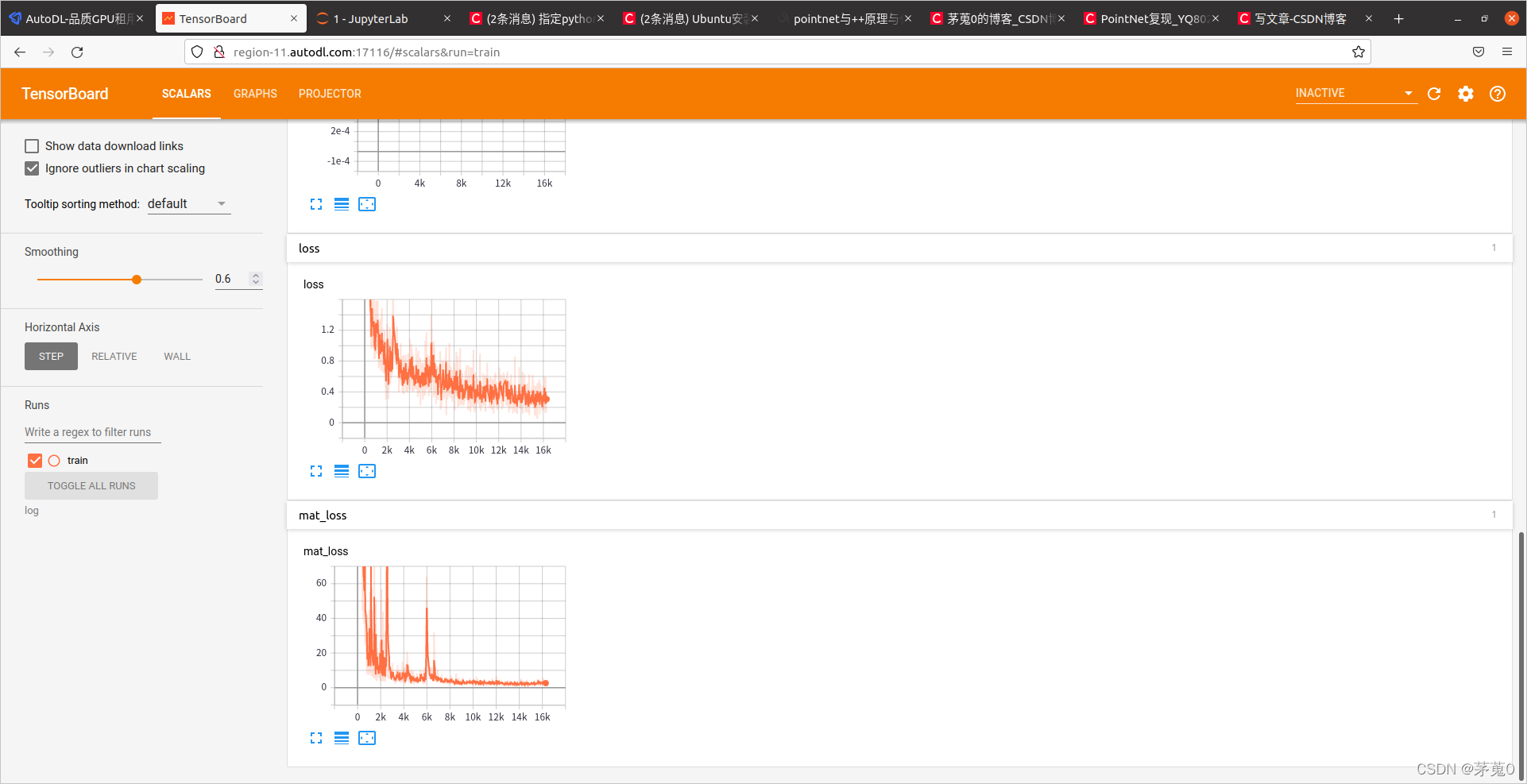Reload TensorBoard data with the refresh icon
The width and height of the screenshot is (1527, 784).
coord(1434,94)
